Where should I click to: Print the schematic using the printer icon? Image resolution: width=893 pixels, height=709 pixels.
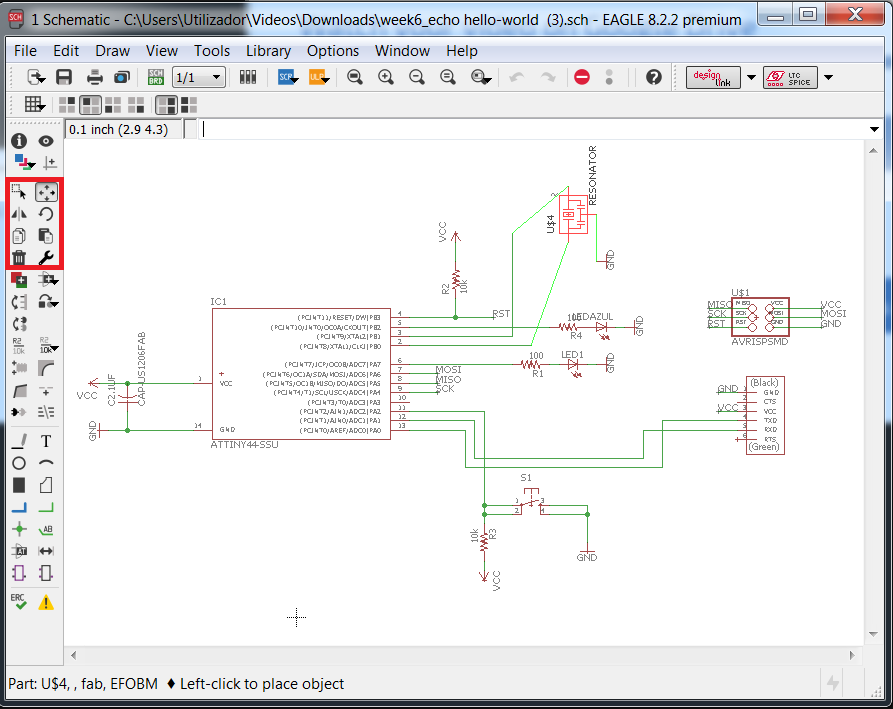[x=95, y=77]
